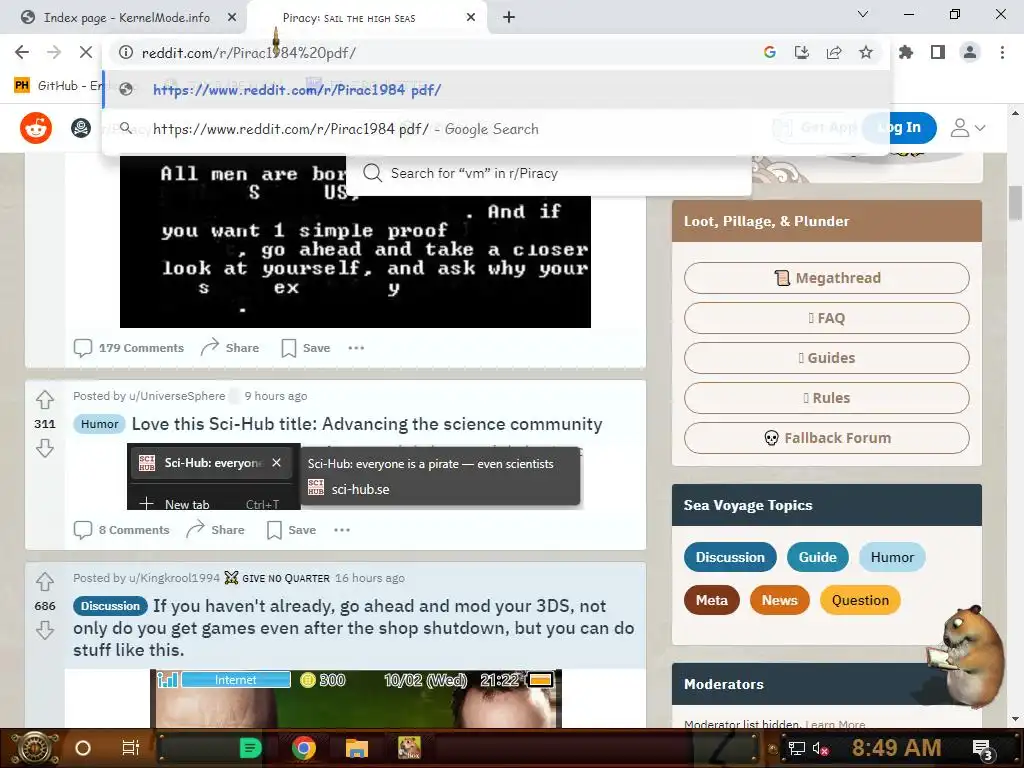Share the Sci-Hub title post
This screenshot has width=1024, height=768.
pyautogui.click(x=216, y=530)
